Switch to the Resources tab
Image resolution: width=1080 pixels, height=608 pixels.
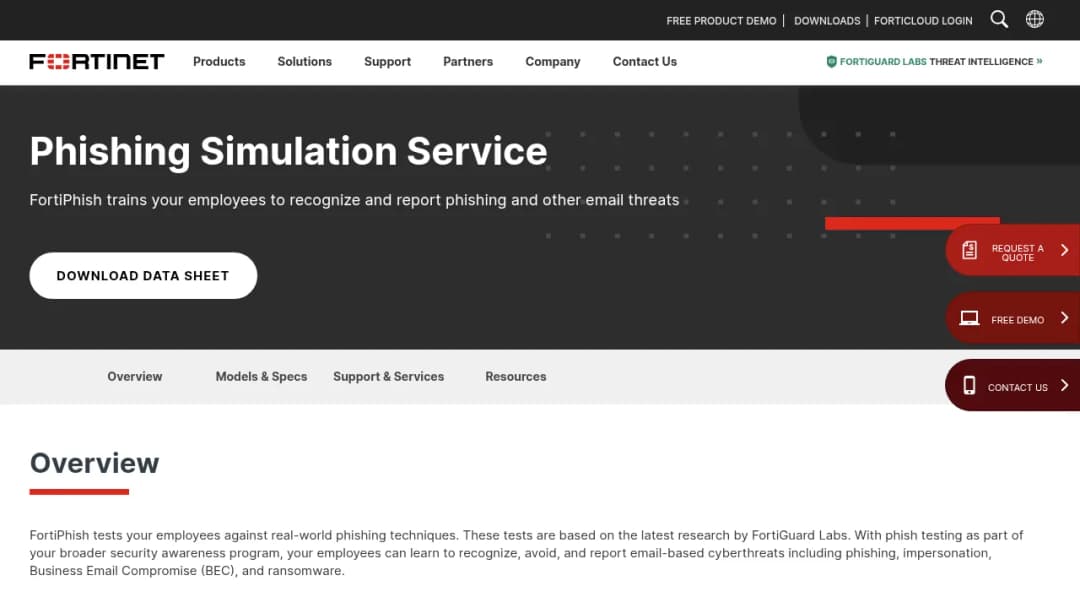tap(515, 377)
